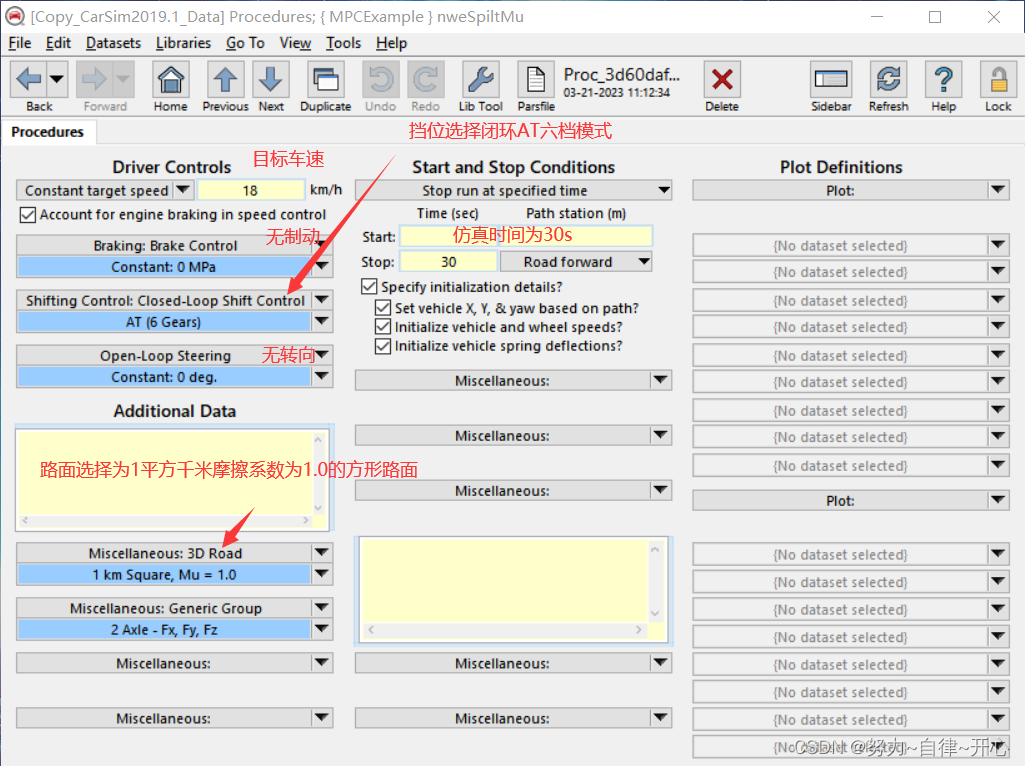Delete the Proc_3d60daf dataset
The width and height of the screenshot is (1025, 766).
tap(722, 86)
